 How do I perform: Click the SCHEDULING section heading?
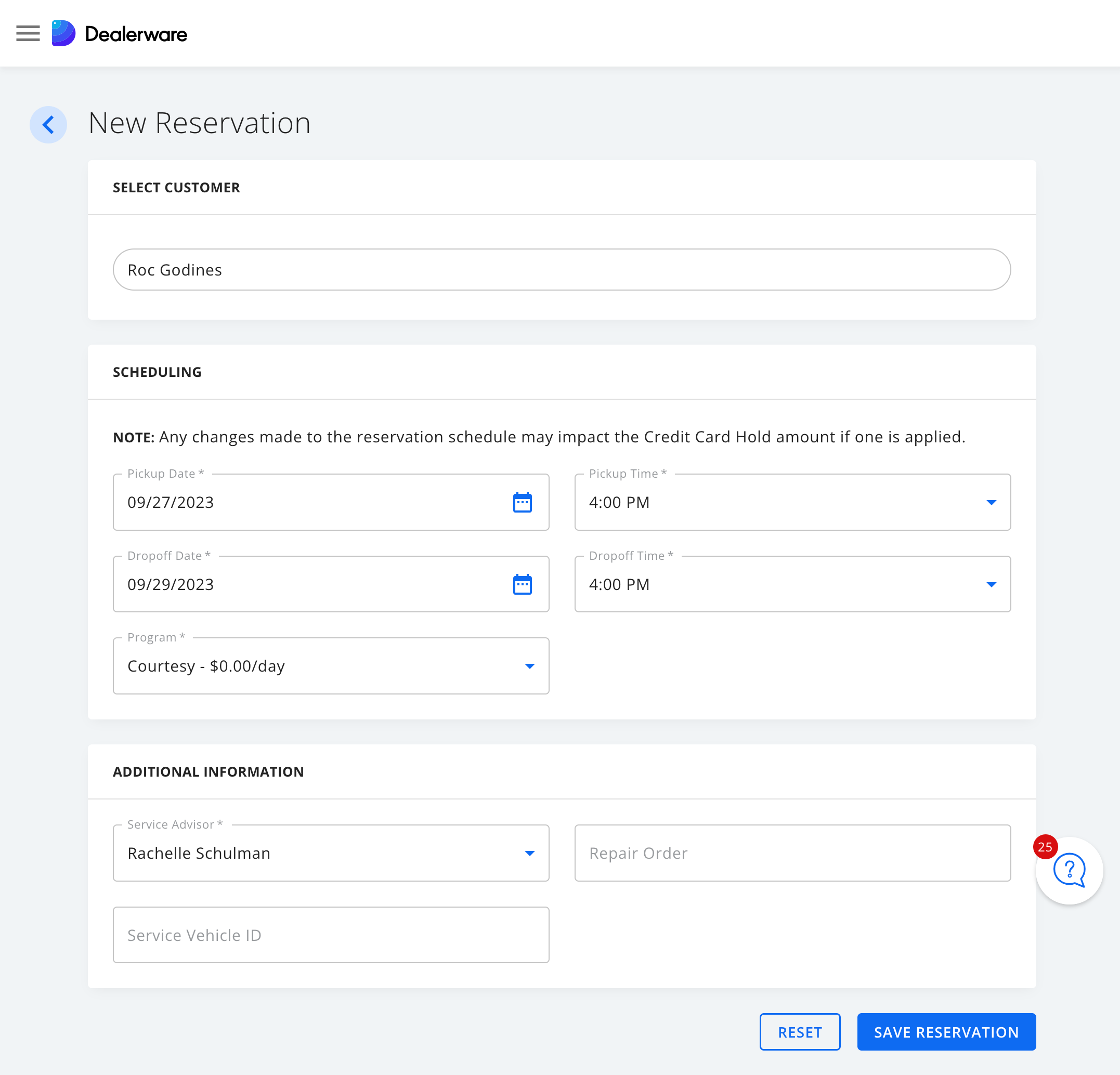point(157,372)
